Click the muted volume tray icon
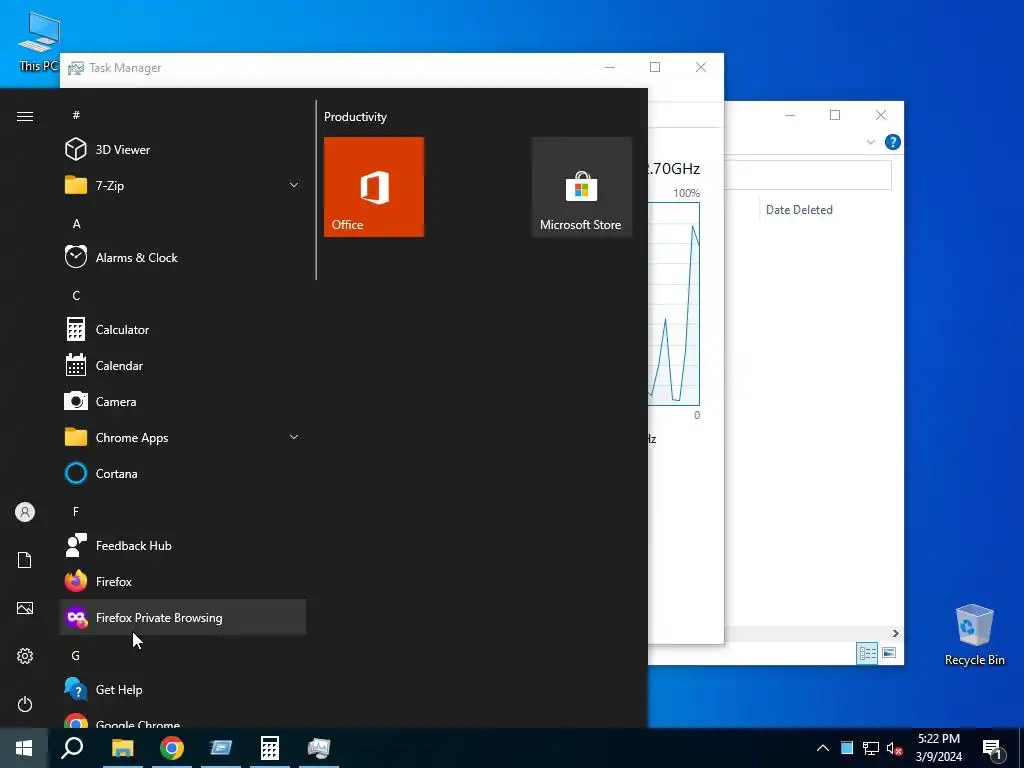Viewport: 1024px width, 768px height. (894, 748)
